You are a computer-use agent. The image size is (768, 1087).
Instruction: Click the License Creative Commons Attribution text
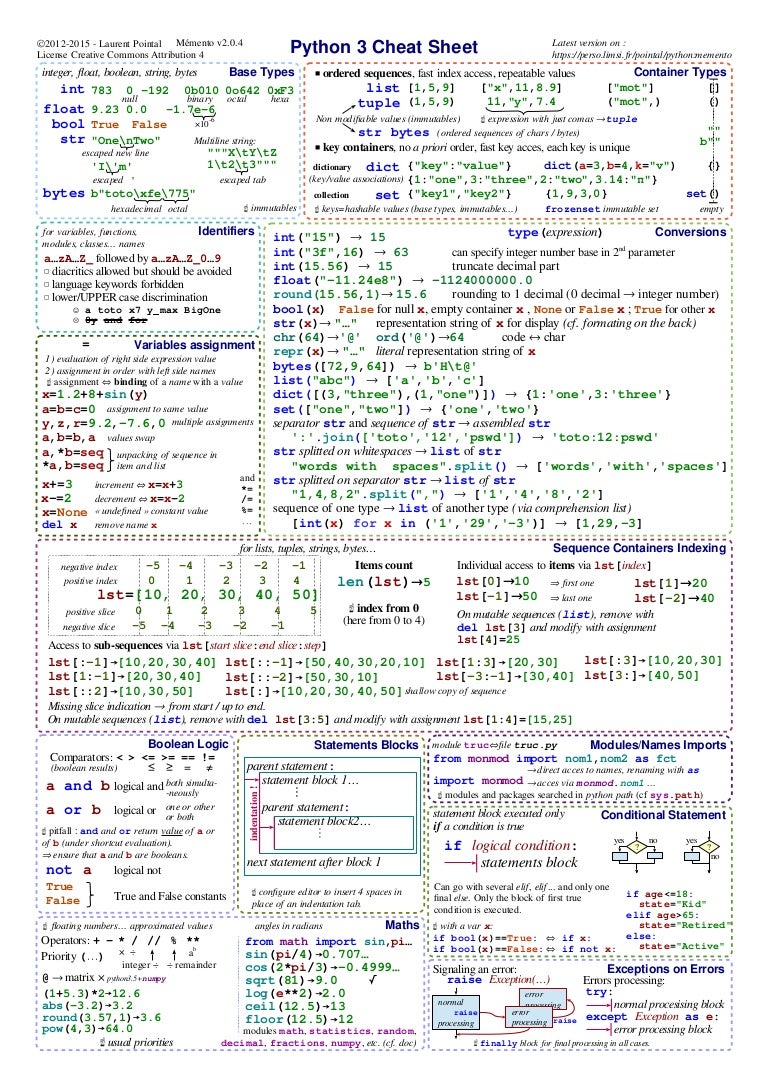[x=119, y=56]
